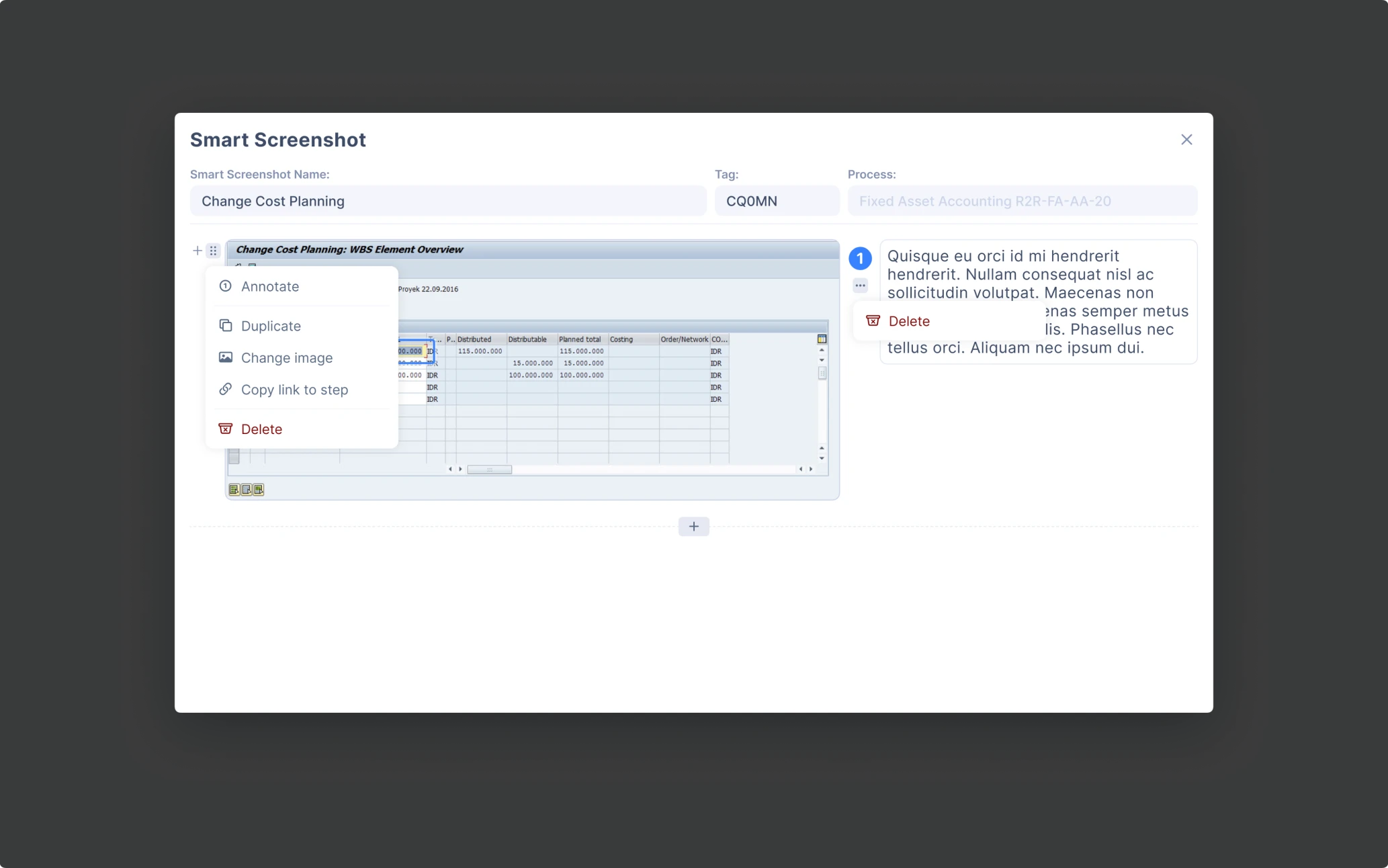Select Annotate from the context menu
The image size is (1388, 868).
pyautogui.click(x=270, y=286)
